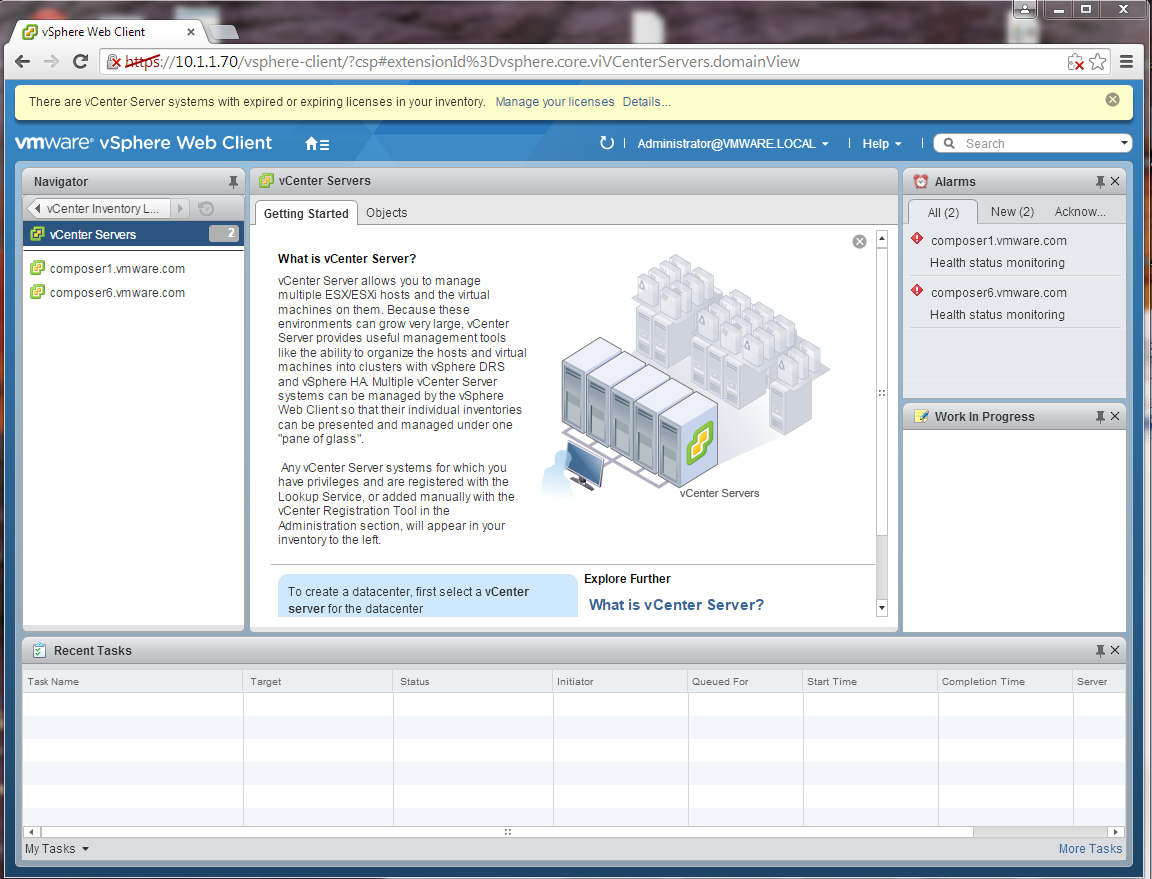Open composer1.vmware.com in Navigator
This screenshot has width=1152, height=879.
click(x=117, y=269)
